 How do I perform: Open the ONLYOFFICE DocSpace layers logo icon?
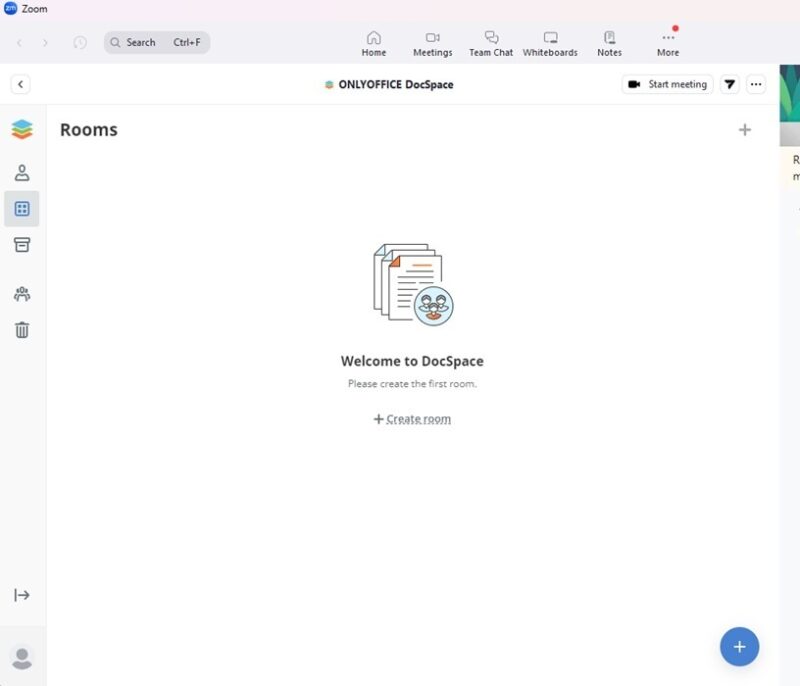coord(22,129)
